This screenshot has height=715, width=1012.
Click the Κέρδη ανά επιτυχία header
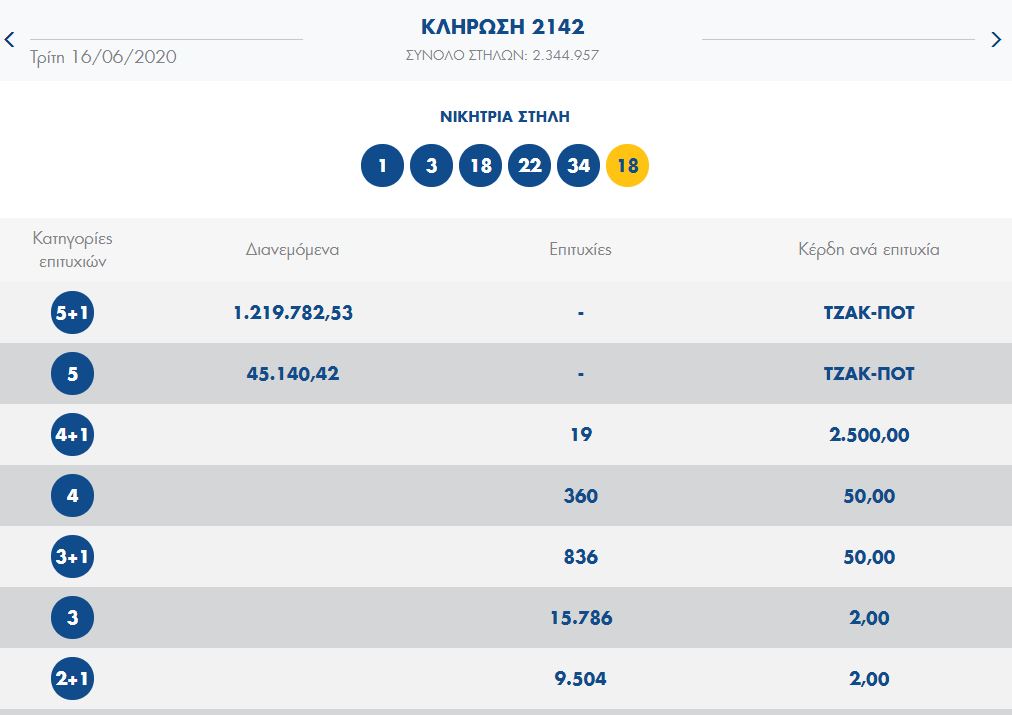tap(869, 250)
